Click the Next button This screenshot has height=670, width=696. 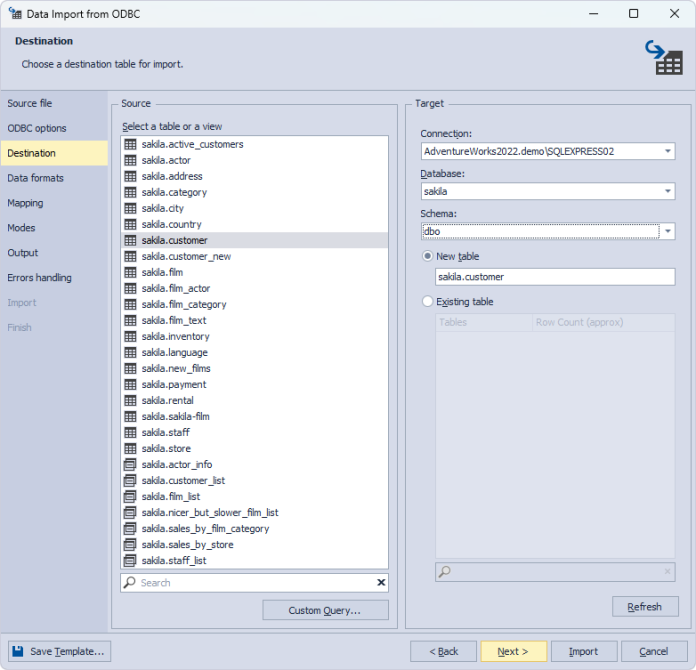tap(513, 651)
